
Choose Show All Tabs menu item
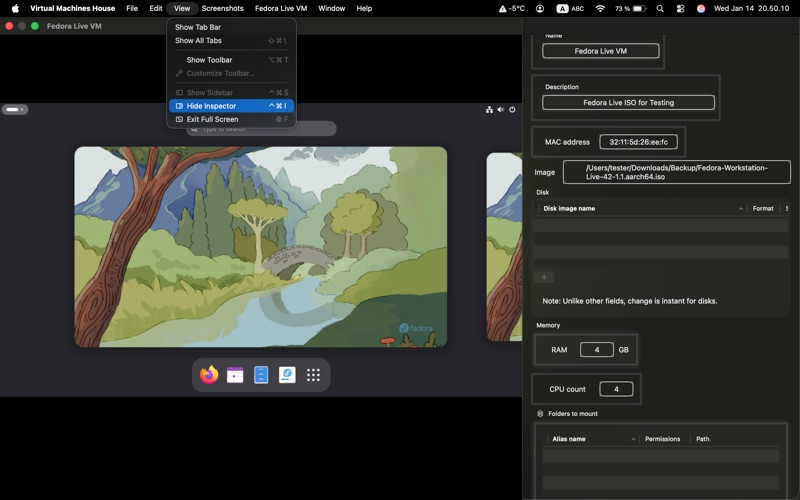tap(231, 40)
